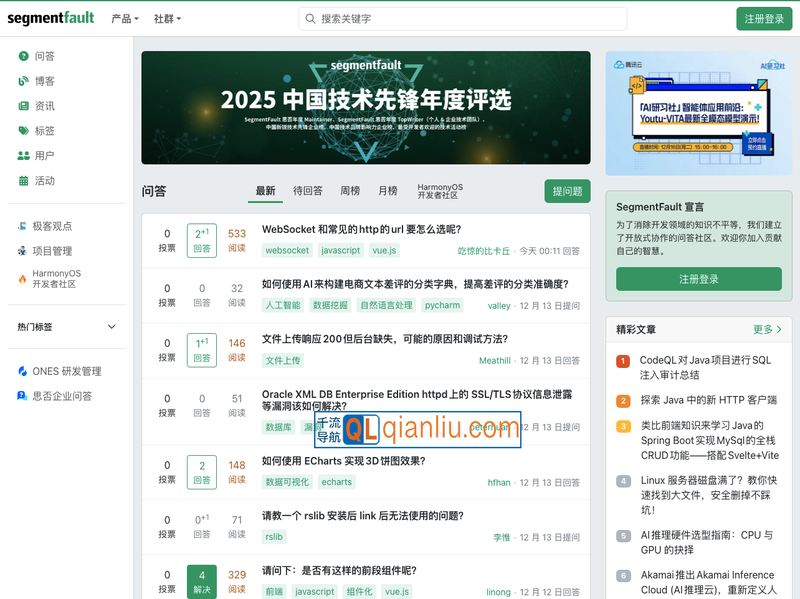Open 极客观点 via its sidebar icon

pos(23,226)
